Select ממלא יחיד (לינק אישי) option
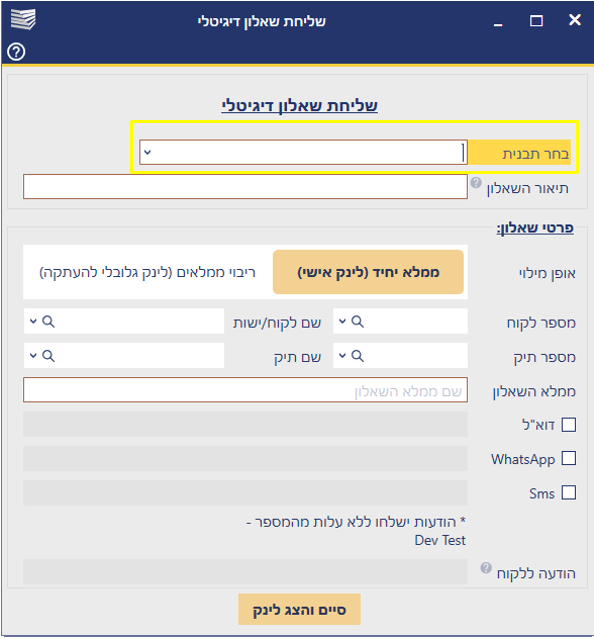This screenshot has height=639, width=594. point(368,272)
